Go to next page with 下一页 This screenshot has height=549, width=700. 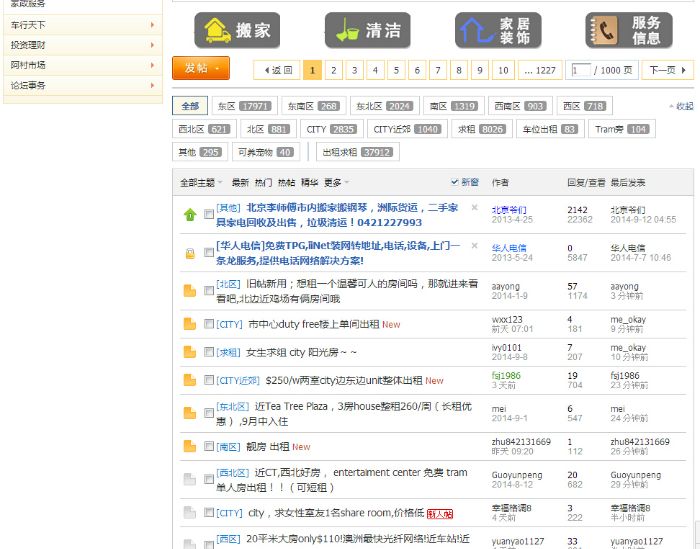667,70
